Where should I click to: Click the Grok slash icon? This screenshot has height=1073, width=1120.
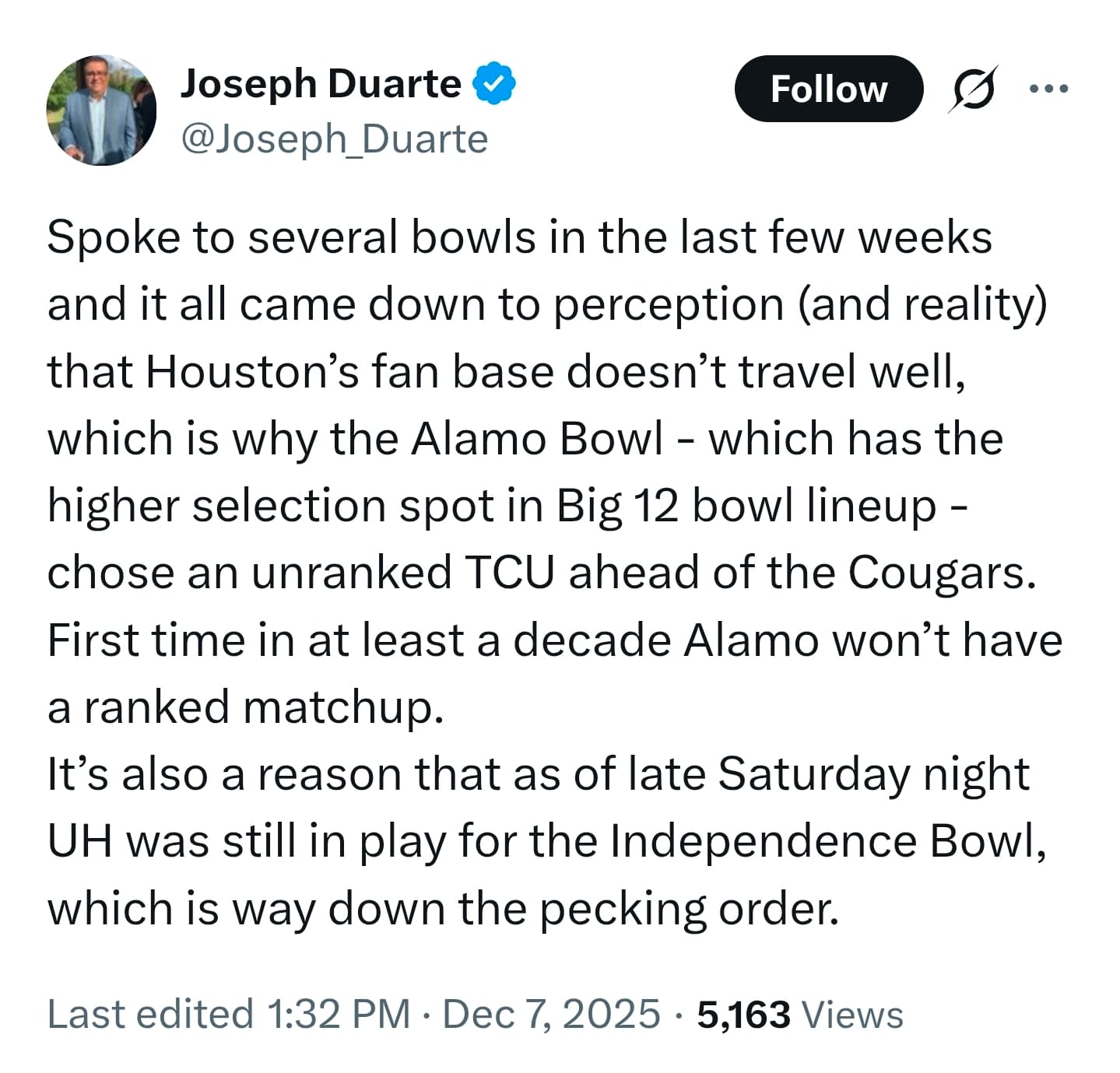pos(973,89)
